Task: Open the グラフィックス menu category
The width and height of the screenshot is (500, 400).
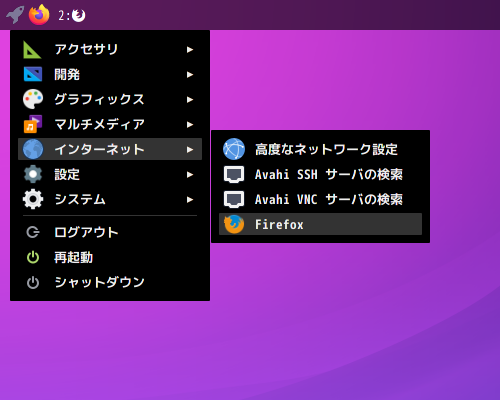Action: click(x=110, y=99)
